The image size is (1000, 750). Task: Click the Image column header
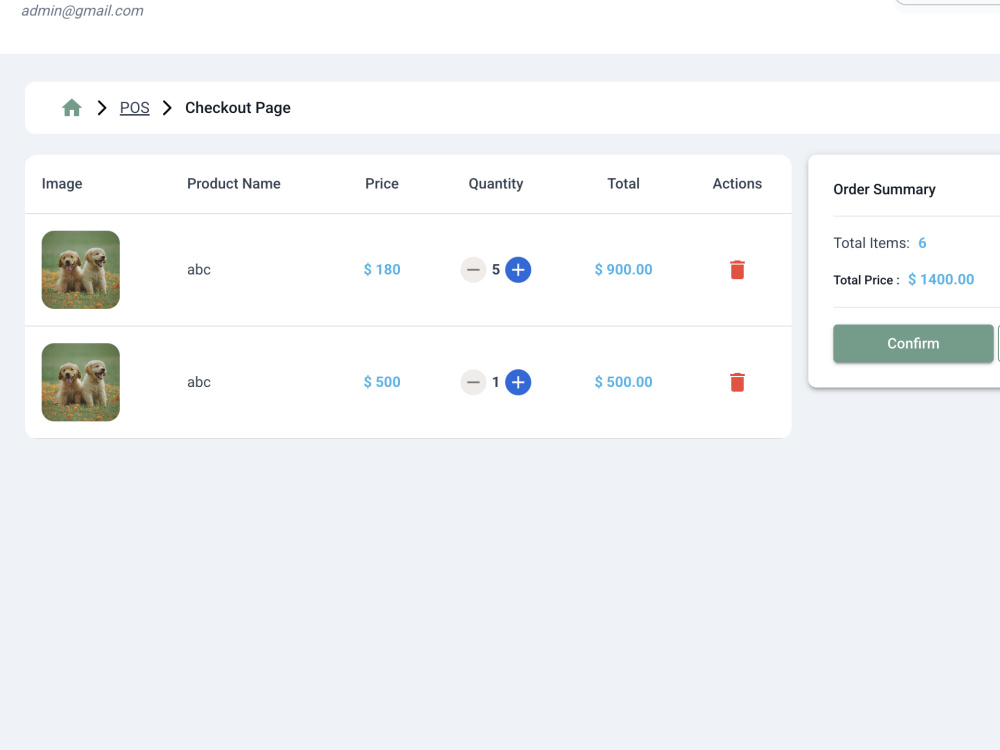click(x=62, y=184)
